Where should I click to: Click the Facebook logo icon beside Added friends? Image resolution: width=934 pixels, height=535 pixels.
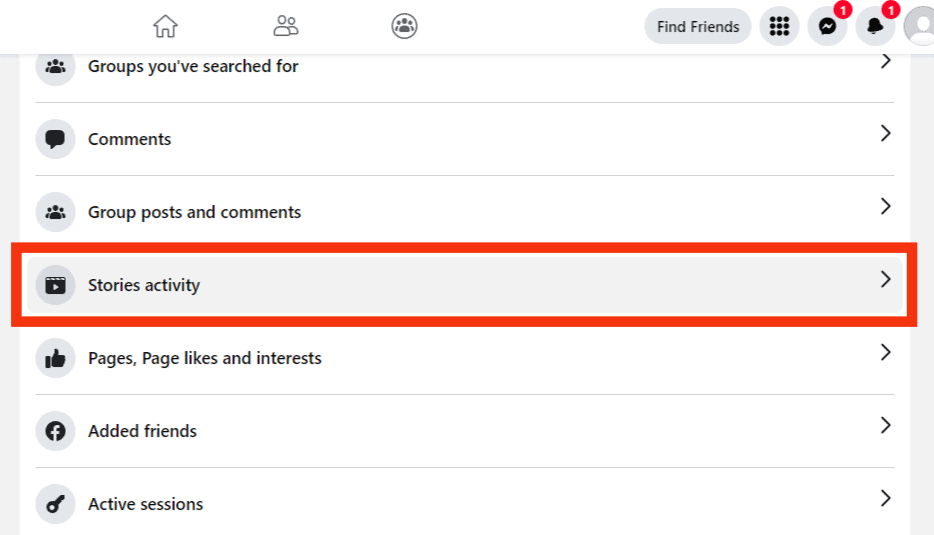pos(55,431)
